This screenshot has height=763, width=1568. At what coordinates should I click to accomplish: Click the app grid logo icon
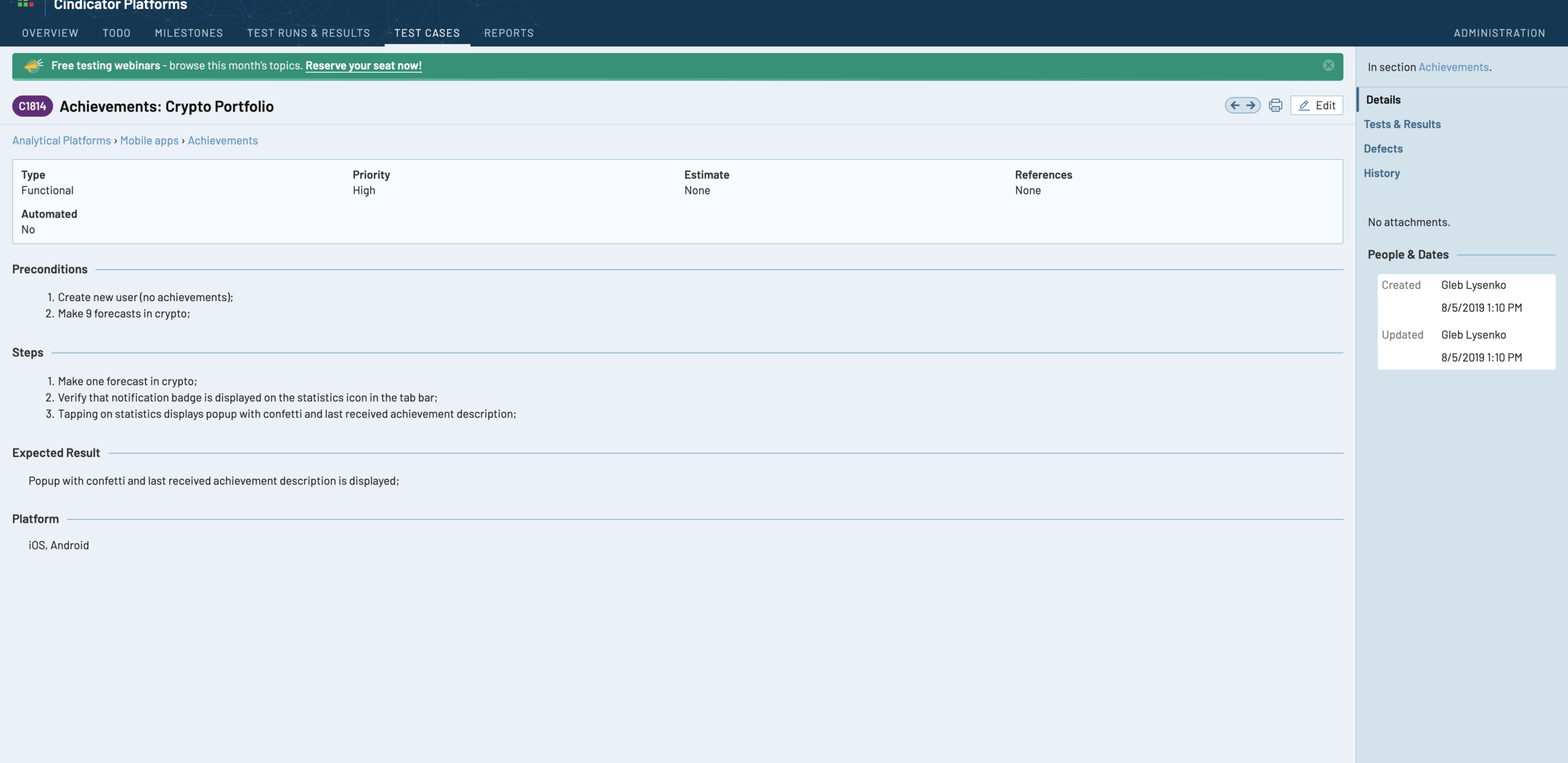[x=26, y=4]
